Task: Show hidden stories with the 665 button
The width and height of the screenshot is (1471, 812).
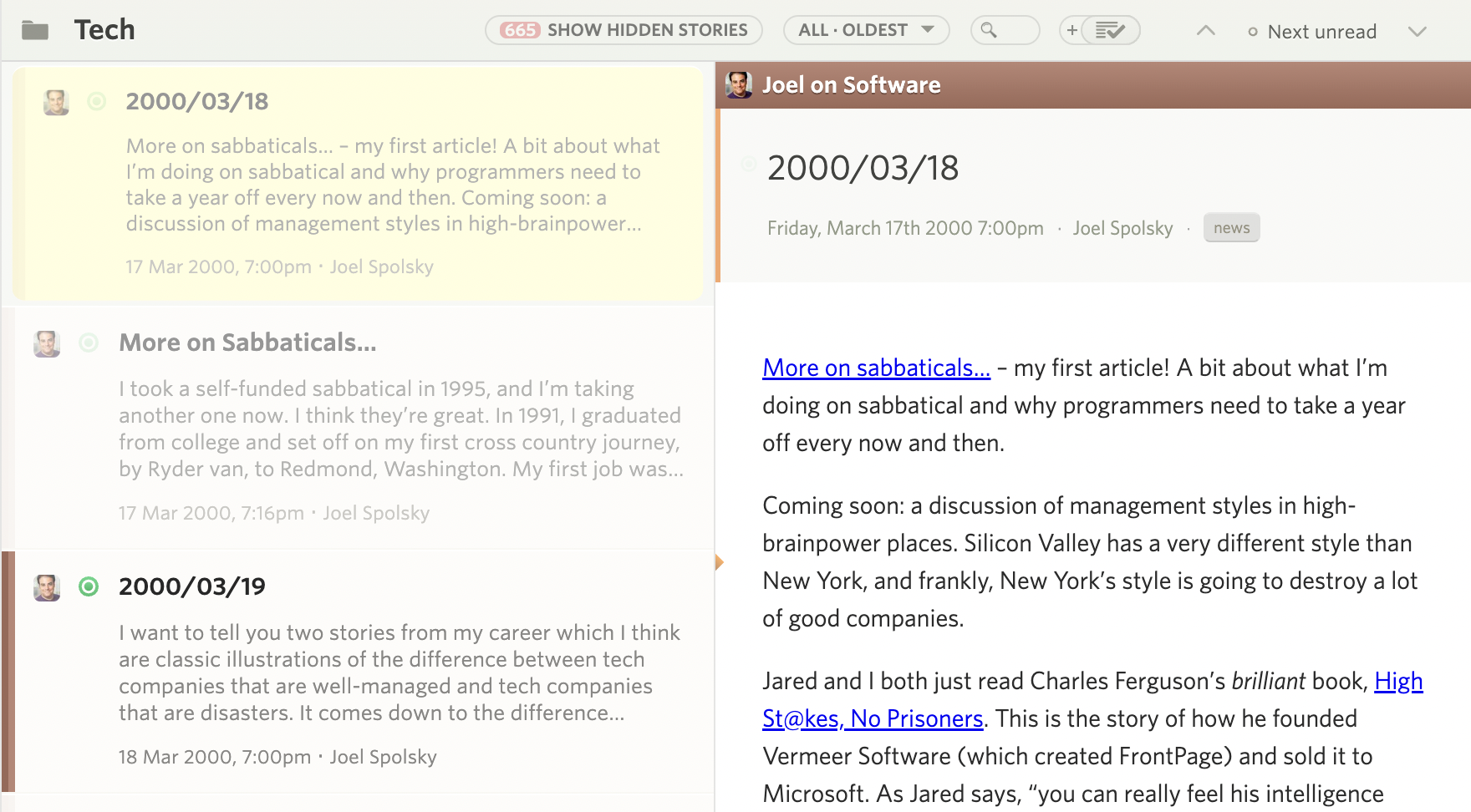Action: (x=624, y=29)
